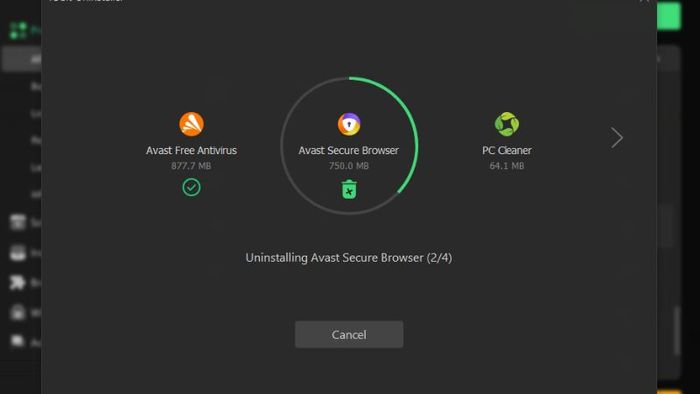700x394 pixels.
Task: Click the 750.0 MB size label
Action: 349,166
